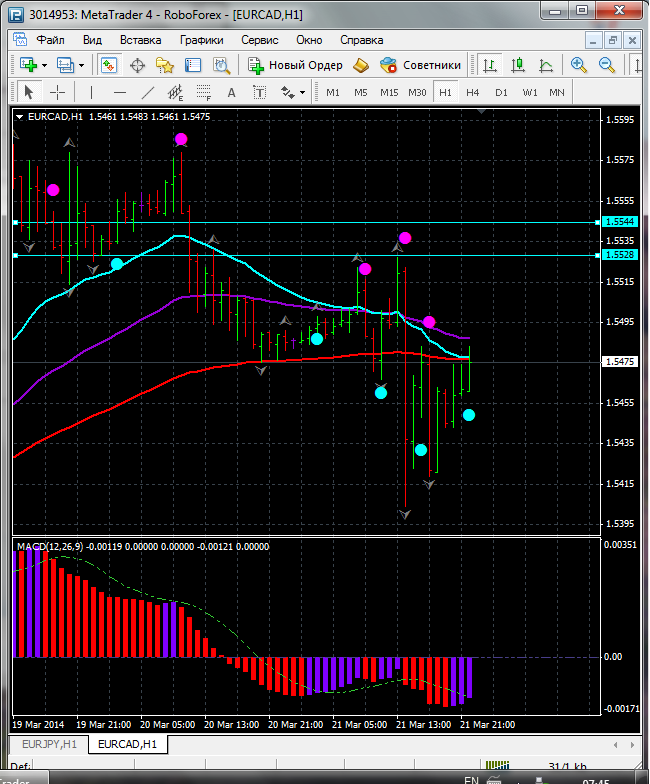Click the Zoom Out magnifier
The height and width of the screenshot is (784, 650).
point(607,66)
